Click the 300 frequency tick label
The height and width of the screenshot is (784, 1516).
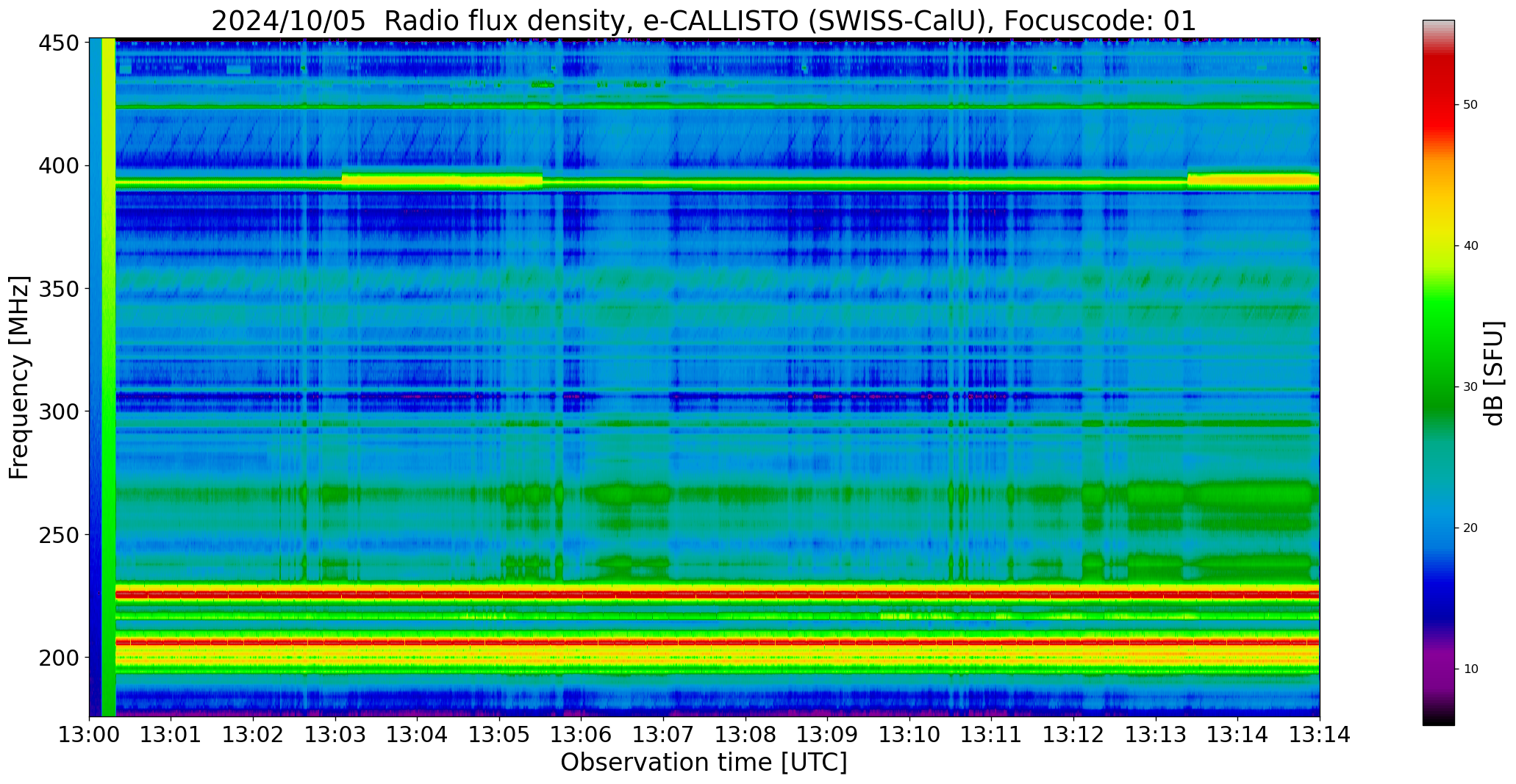pyautogui.click(x=59, y=411)
